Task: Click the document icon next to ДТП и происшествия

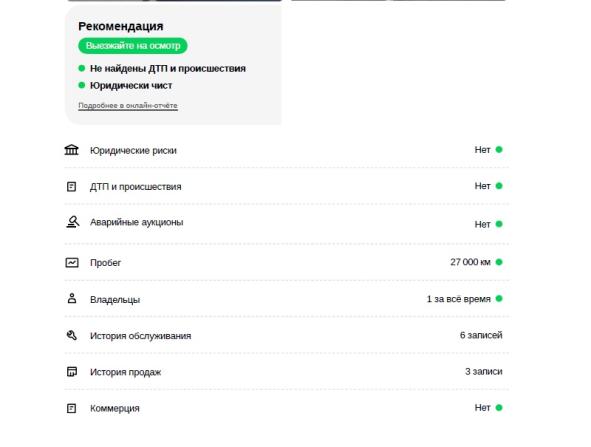Action: 71,186
